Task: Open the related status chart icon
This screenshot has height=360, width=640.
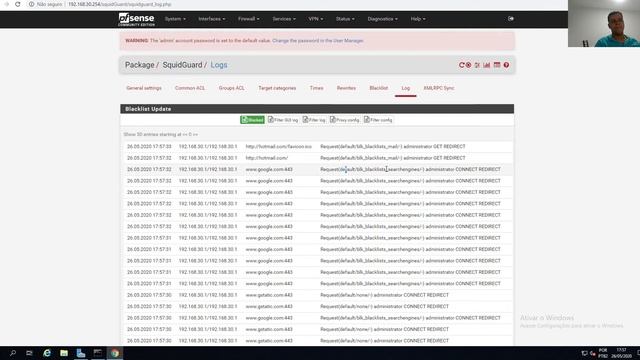Action: (x=487, y=65)
